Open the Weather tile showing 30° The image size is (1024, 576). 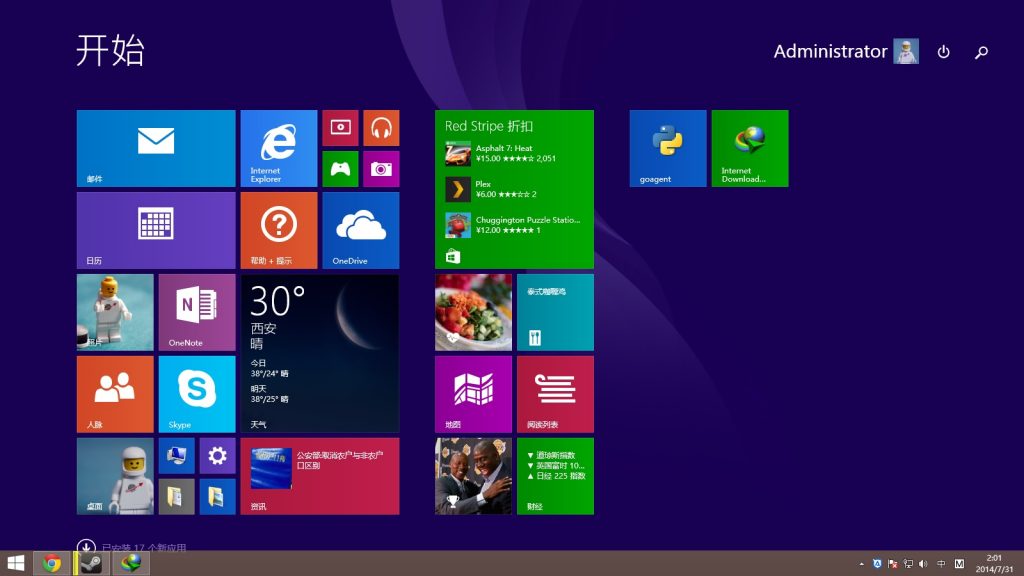320,353
